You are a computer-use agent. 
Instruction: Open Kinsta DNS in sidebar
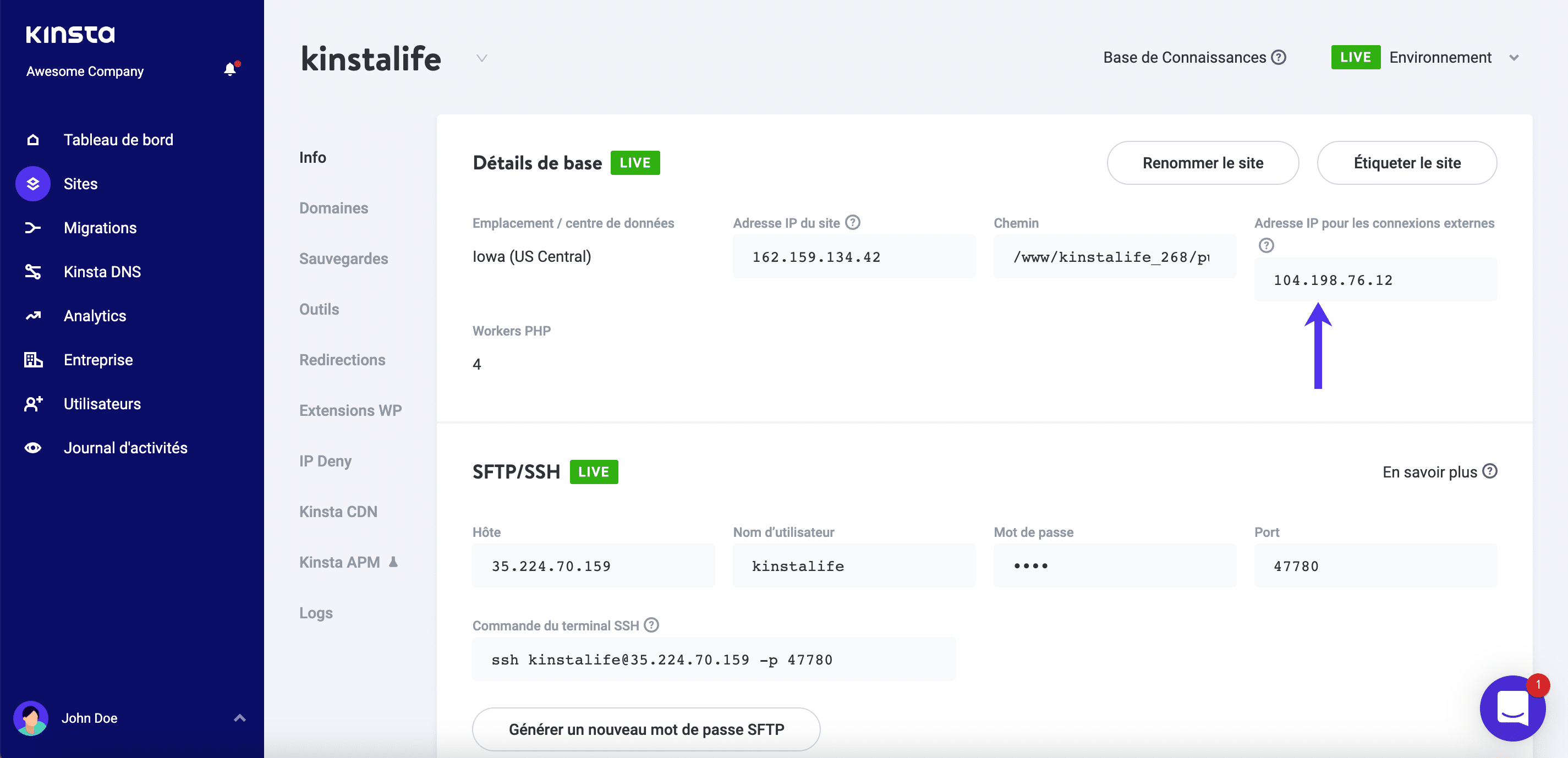[102, 271]
